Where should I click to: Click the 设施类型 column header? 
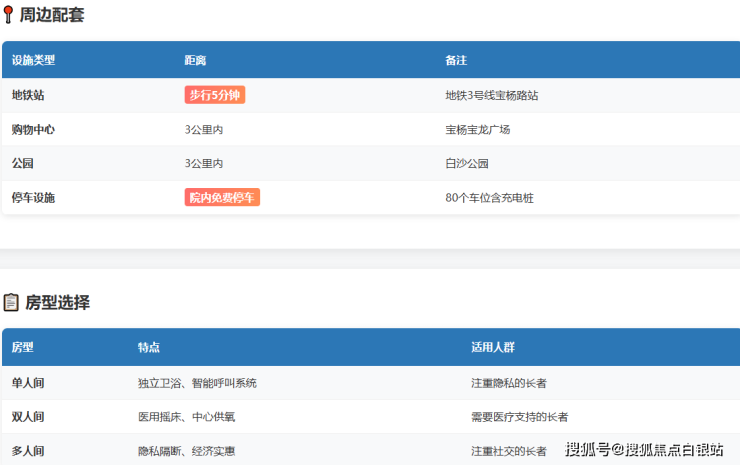[x=34, y=60]
